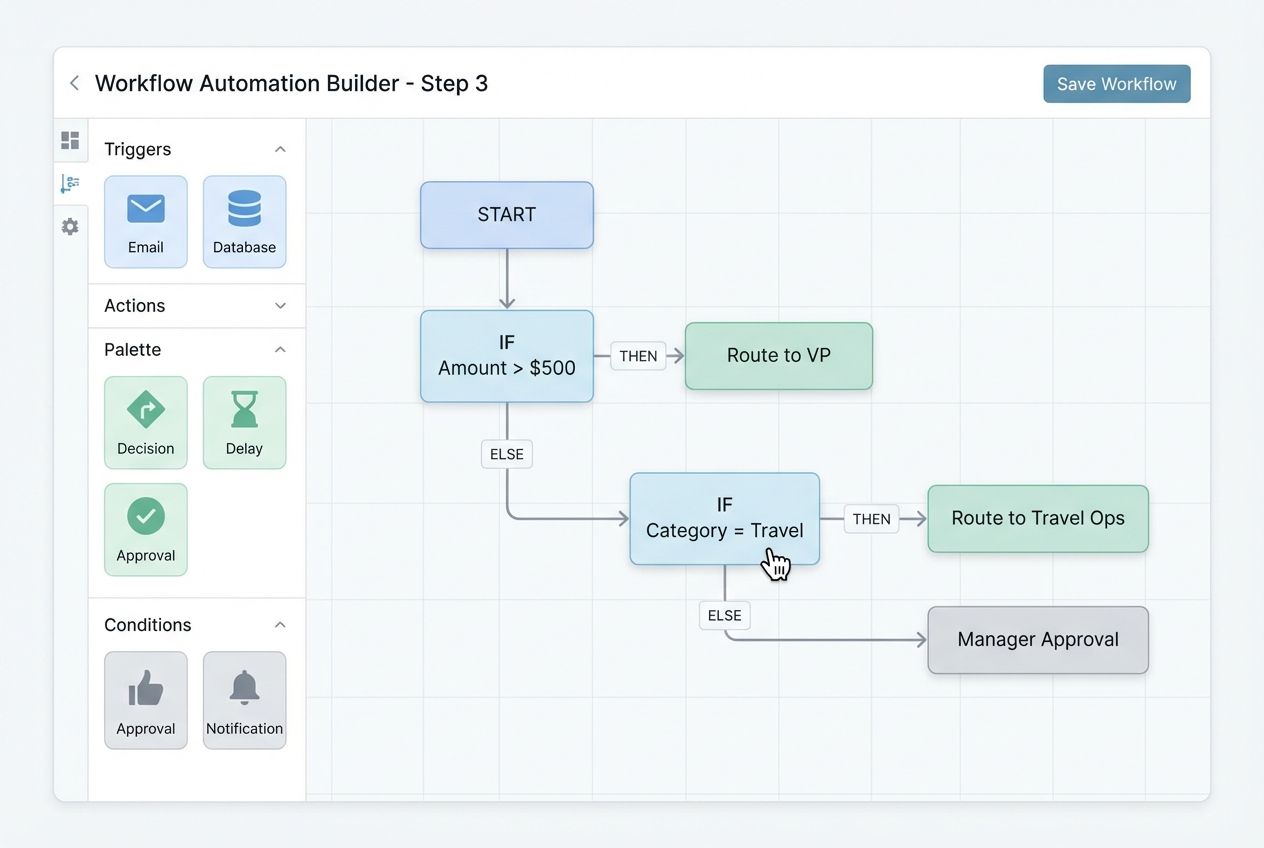The image size is (1264, 848).
Task: Open workflow settings via the gear icon
Action: pyautogui.click(x=70, y=226)
